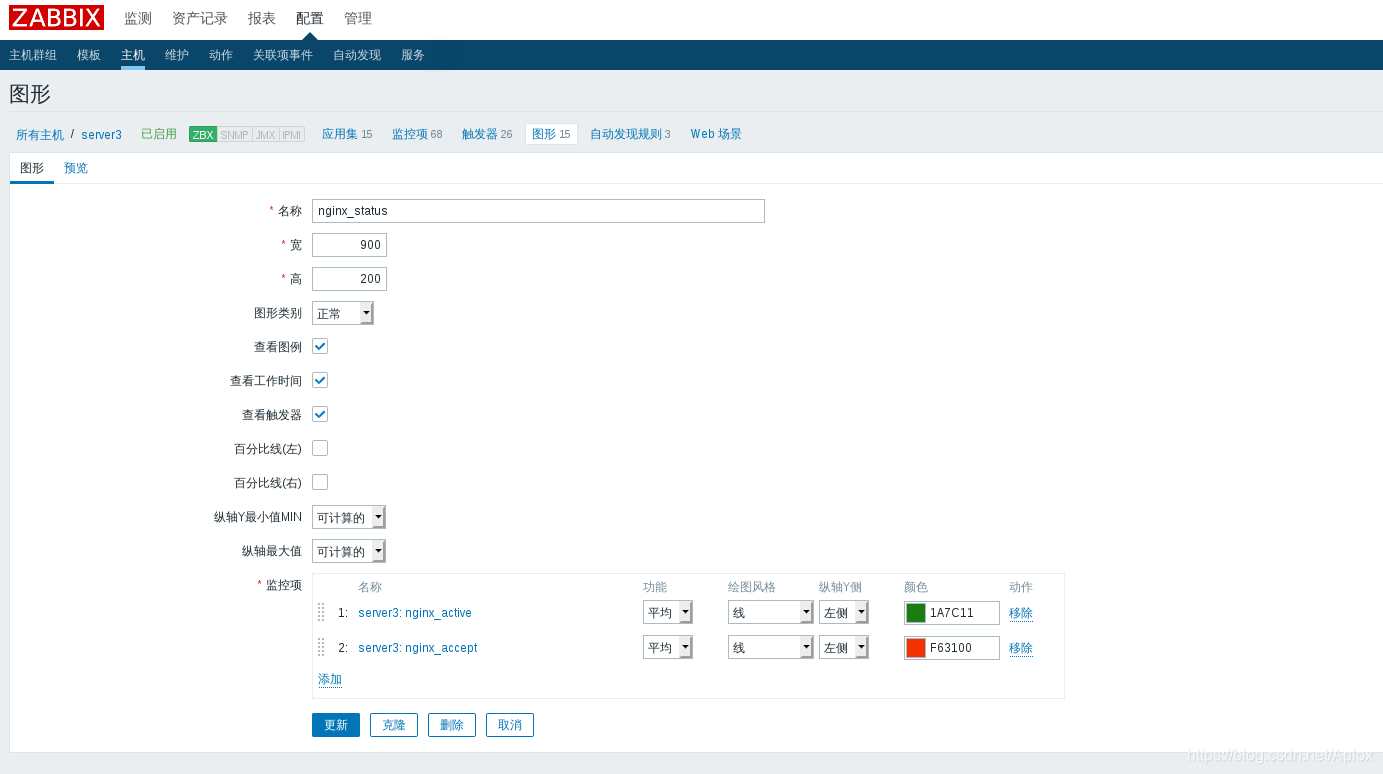Open the 纵轴最大值 dropdown
The height and width of the screenshot is (774, 1383).
tap(349, 551)
